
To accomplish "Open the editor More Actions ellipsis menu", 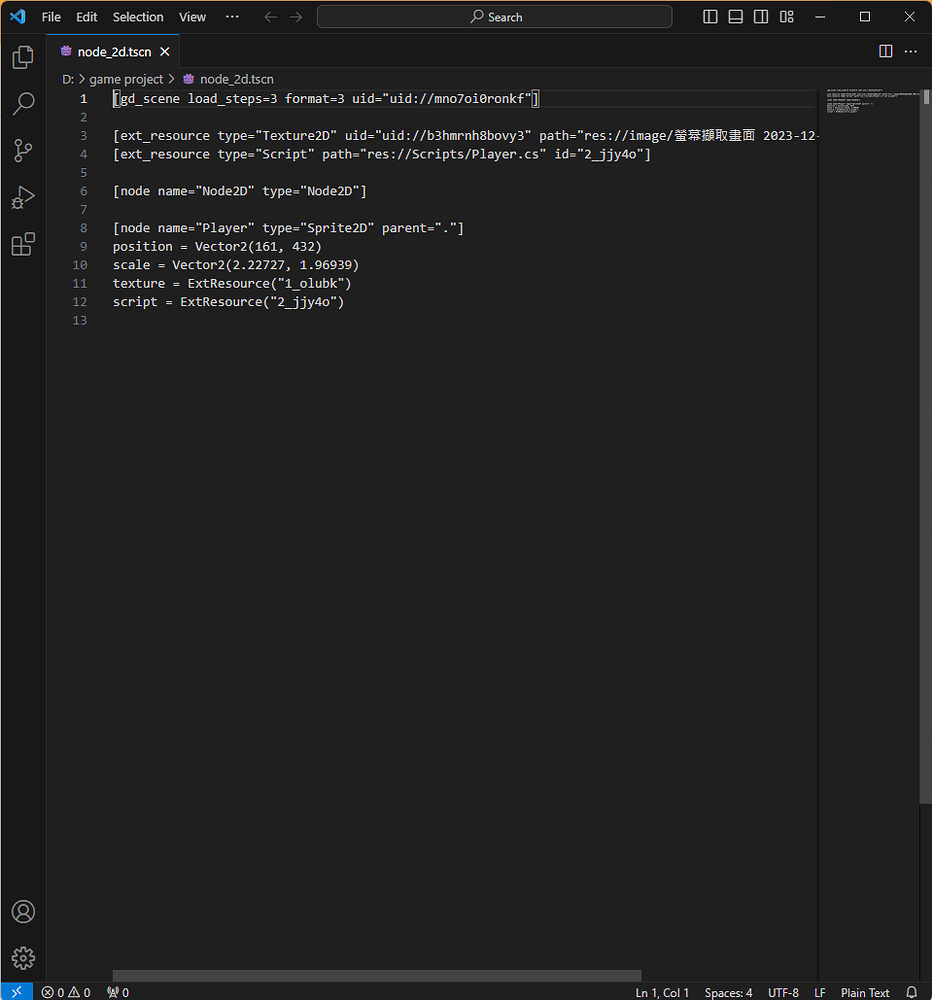I will (x=910, y=51).
